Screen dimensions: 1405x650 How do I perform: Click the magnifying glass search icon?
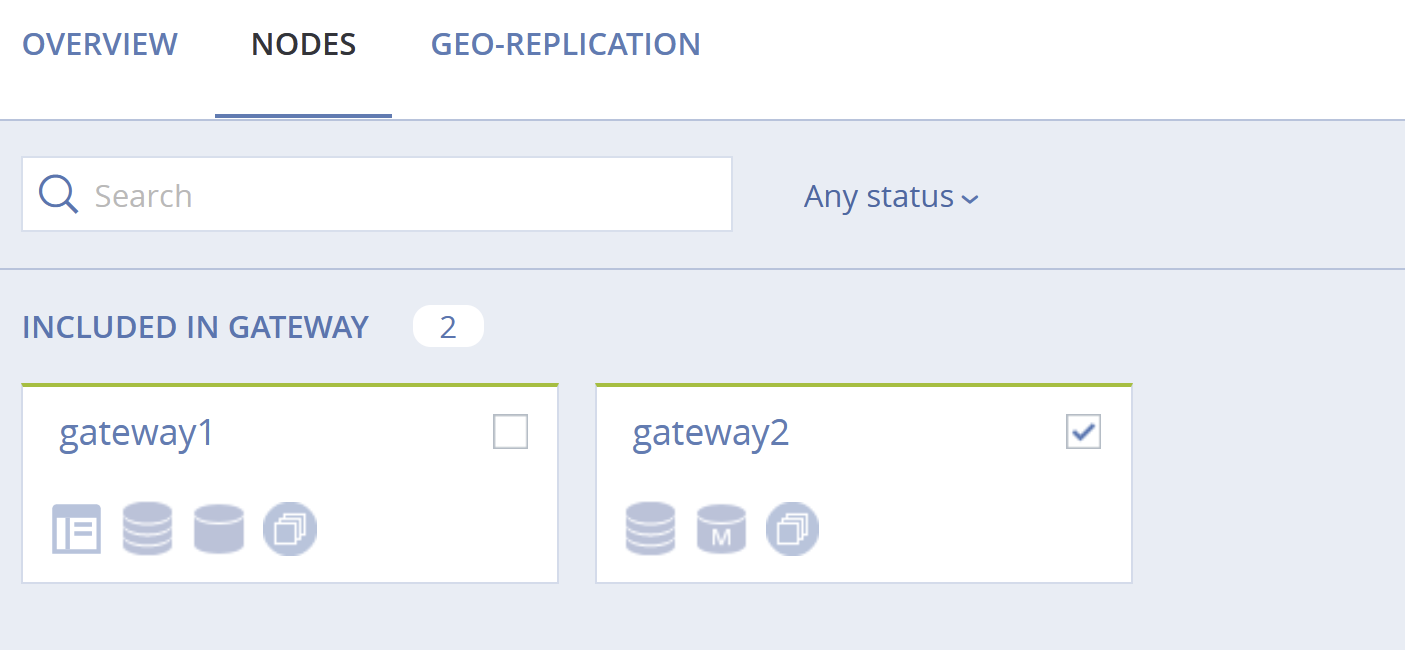point(58,194)
